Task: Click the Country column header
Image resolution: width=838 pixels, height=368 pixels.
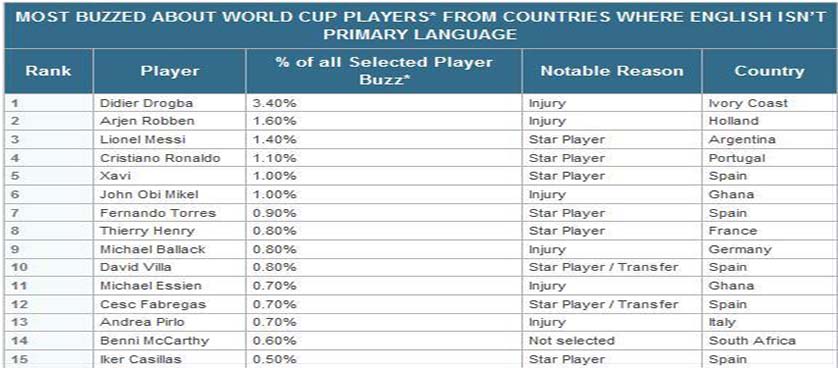Action: 769,71
